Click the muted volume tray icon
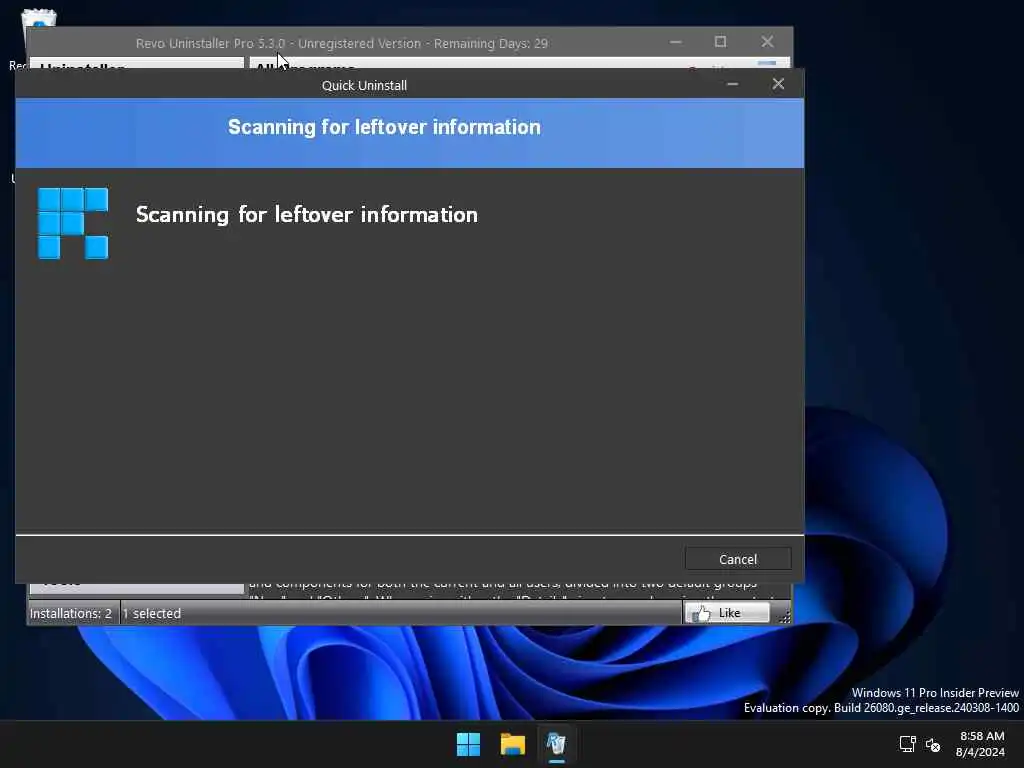This screenshot has width=1024, height=768. coord(933,744)
